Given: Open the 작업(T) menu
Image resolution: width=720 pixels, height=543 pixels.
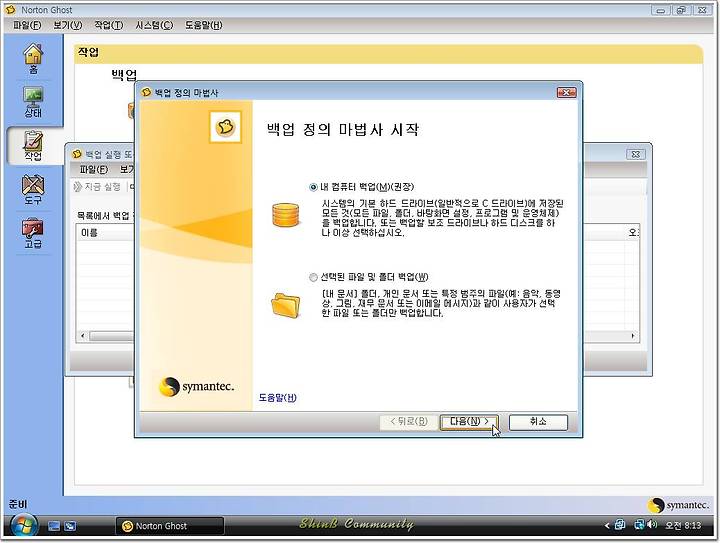Looking at the screenshot, I should pos(109,25).
